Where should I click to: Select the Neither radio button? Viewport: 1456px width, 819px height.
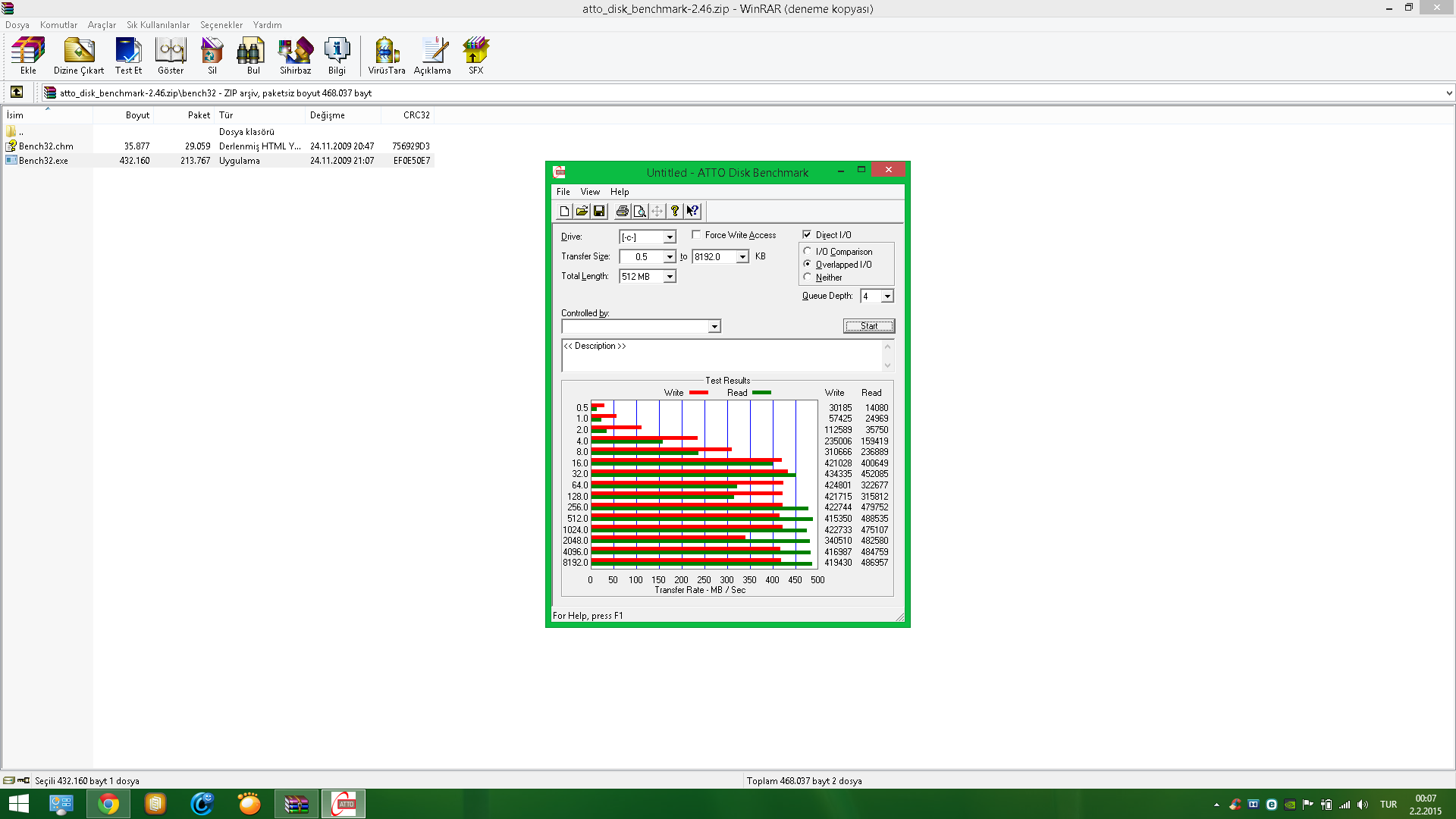tap(808, 277)
